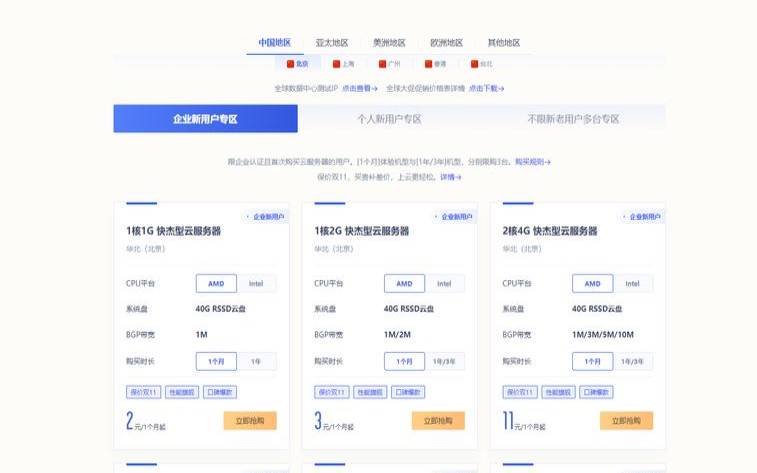Image resolution: width=757 pixels, height=473 pixels.
Task: Click 保价双11 tag on 1核1G card
Action: click(x=143, y=392)
